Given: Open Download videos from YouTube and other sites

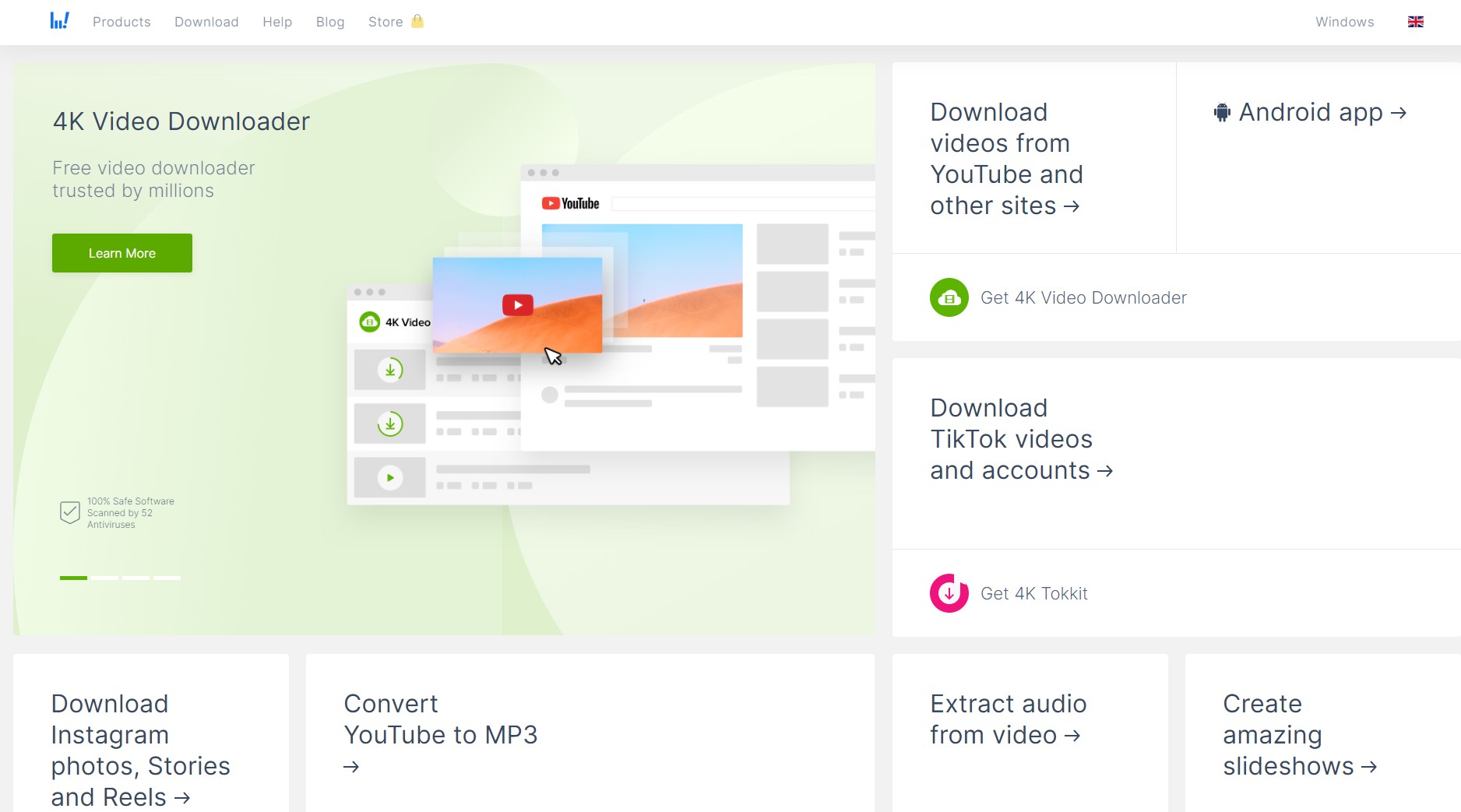Looking at the screenshot, I should (x=1006, y=159).
